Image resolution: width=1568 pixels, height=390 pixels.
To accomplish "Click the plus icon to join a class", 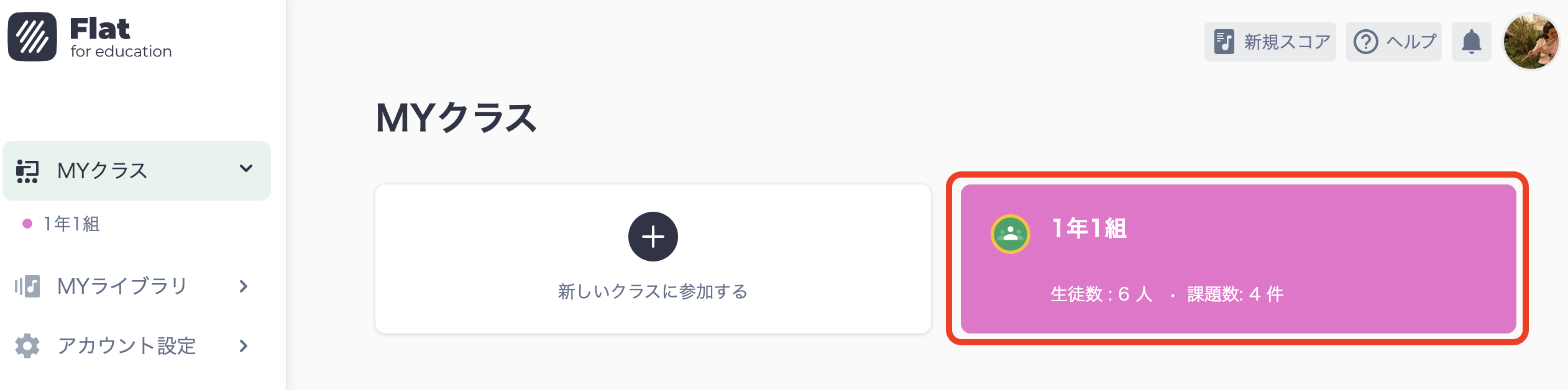I will coord(653,237).
